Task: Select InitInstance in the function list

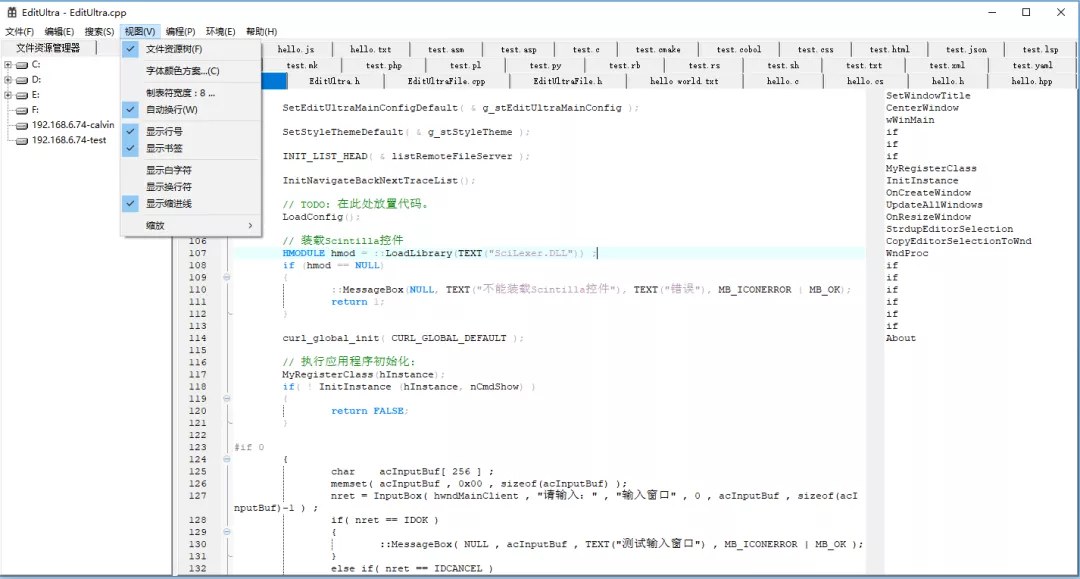Action: tap(922, 181)
